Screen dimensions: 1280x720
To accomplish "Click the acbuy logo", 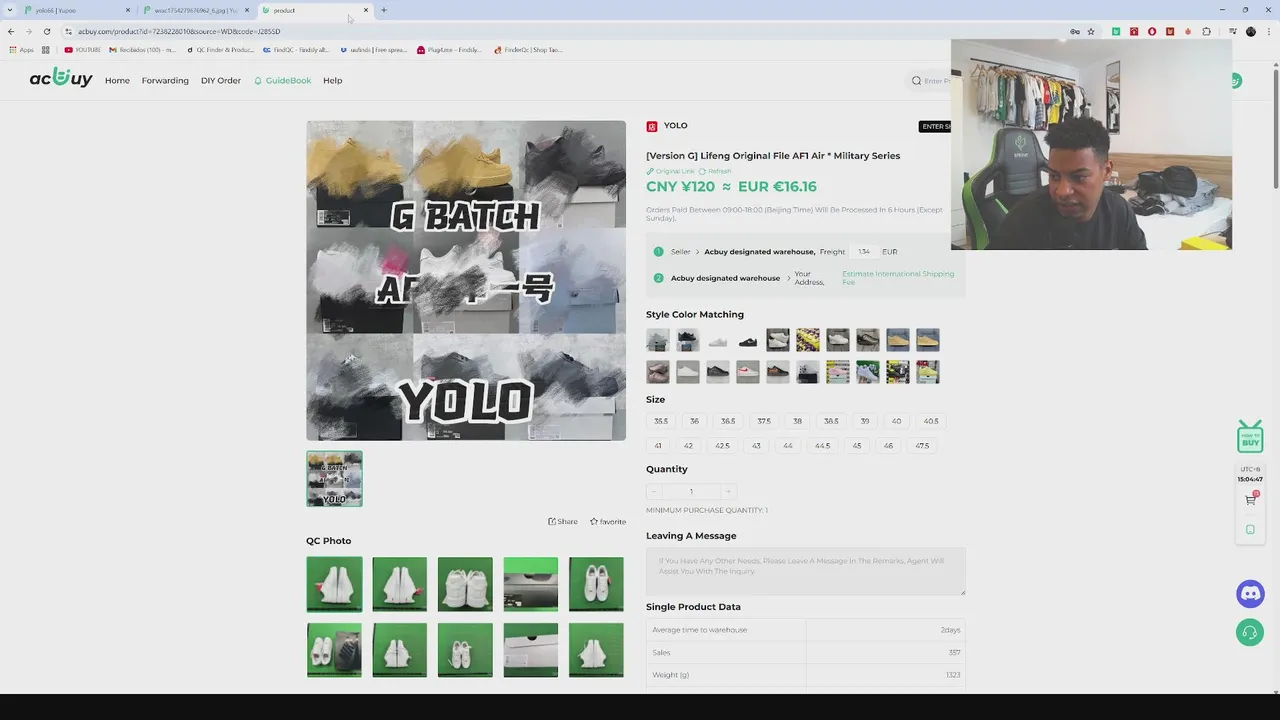I will pos(61,78).
